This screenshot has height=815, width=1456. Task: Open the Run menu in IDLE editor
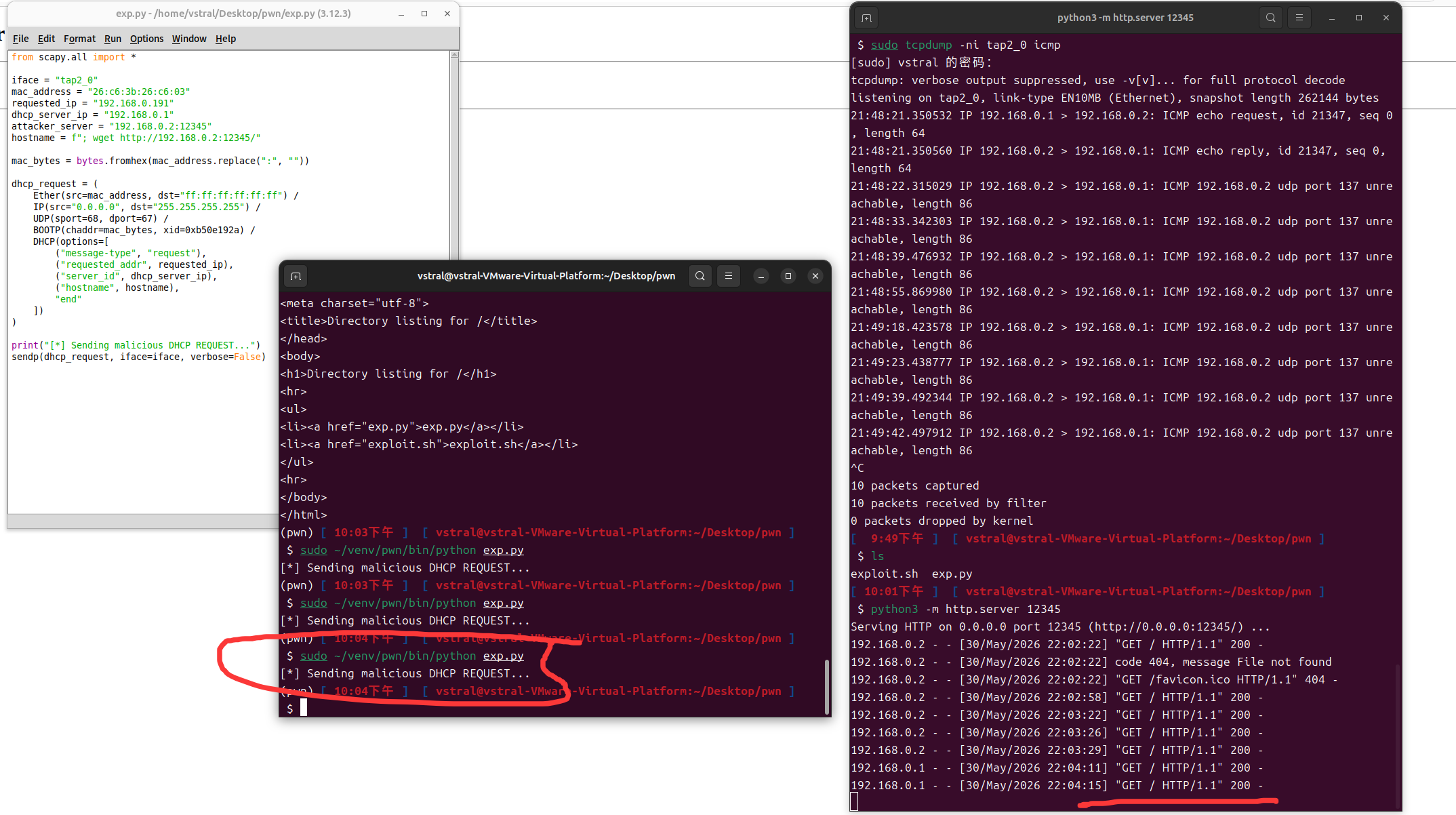113,39
